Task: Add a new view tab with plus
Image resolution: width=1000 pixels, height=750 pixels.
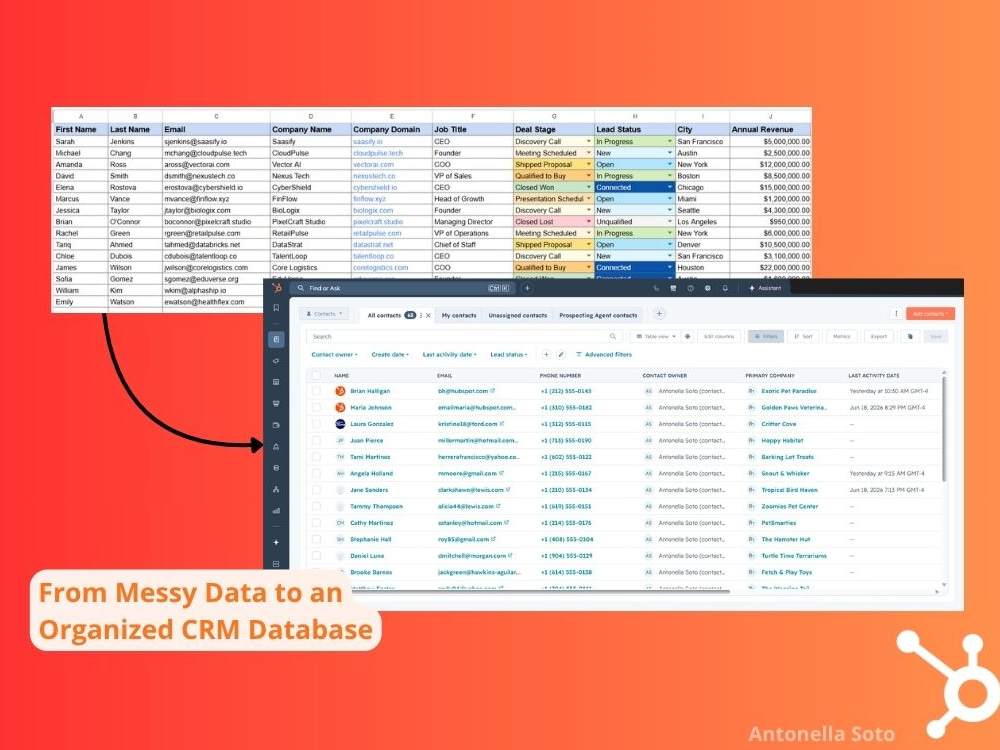Action: coord(659,314)
